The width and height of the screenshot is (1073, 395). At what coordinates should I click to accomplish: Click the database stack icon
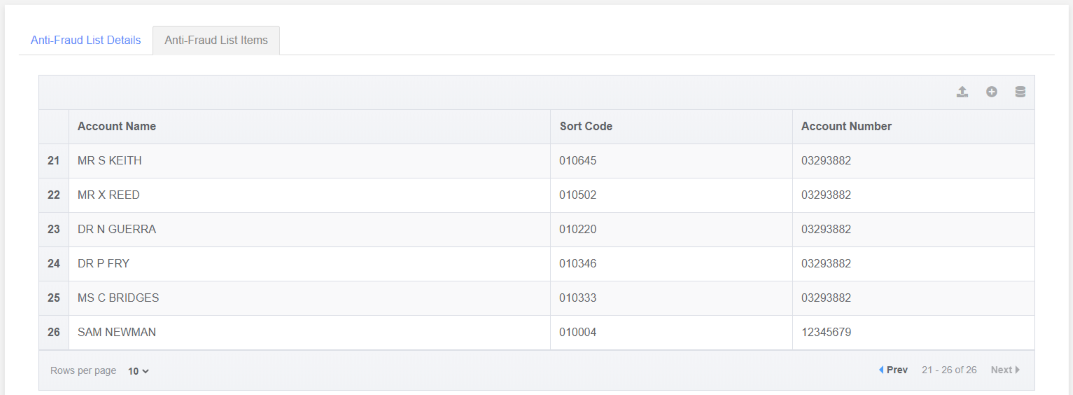pos(1020,92)
